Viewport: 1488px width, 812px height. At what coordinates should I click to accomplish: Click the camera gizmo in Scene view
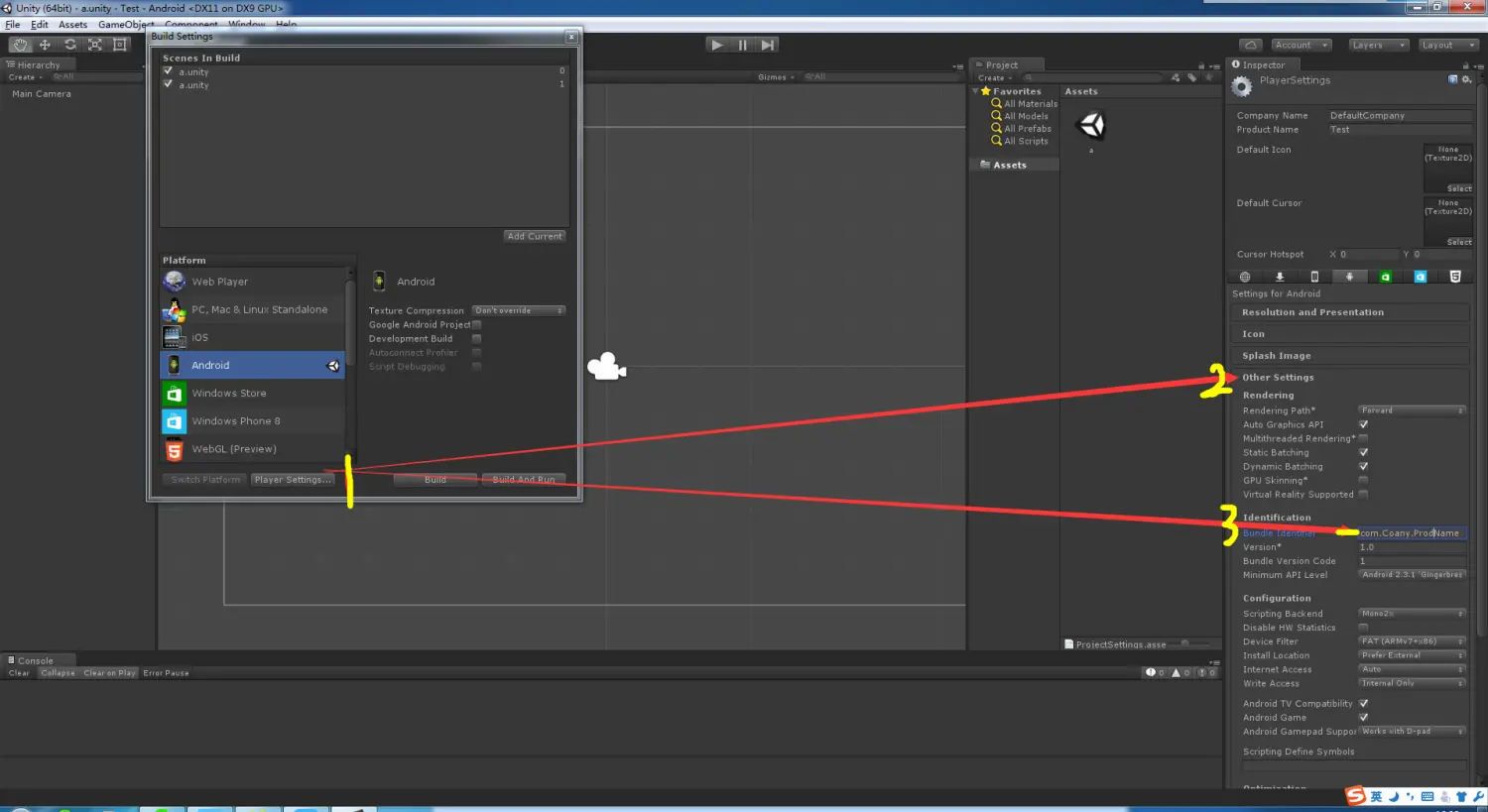tap(606, 367)
